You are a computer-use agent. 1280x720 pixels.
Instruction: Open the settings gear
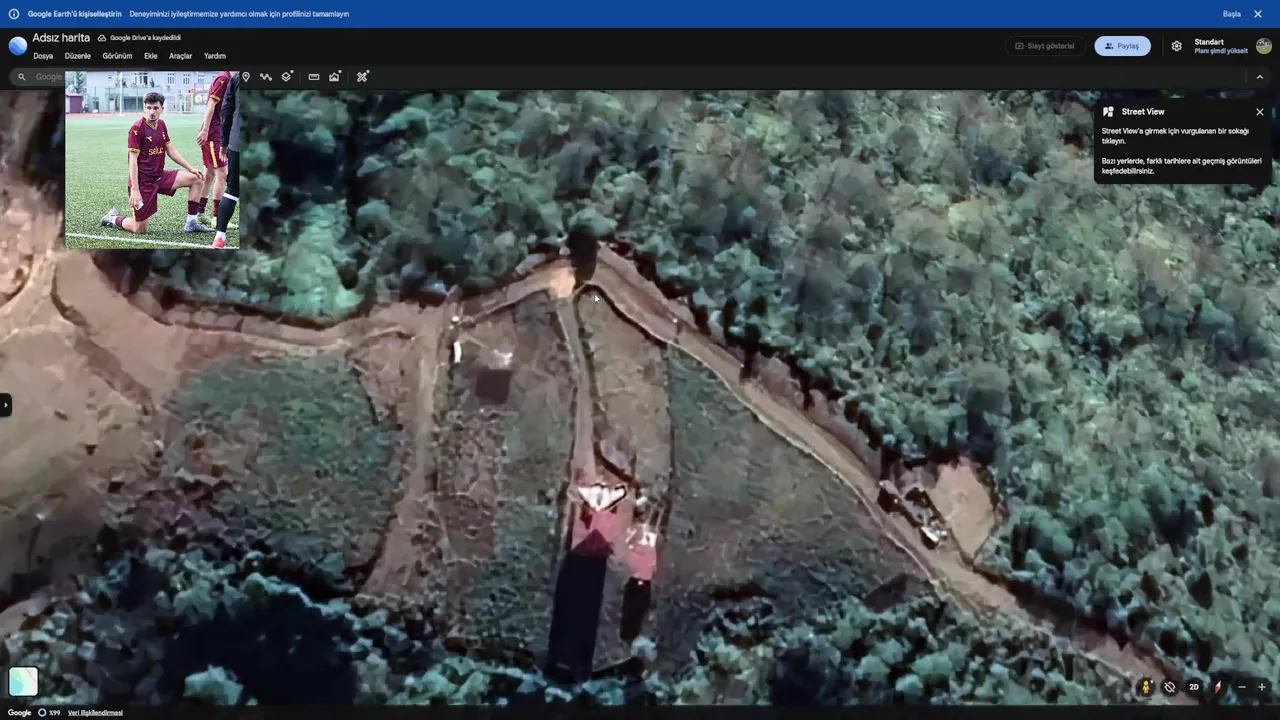pyautogui.click(x=1177, y=46)
